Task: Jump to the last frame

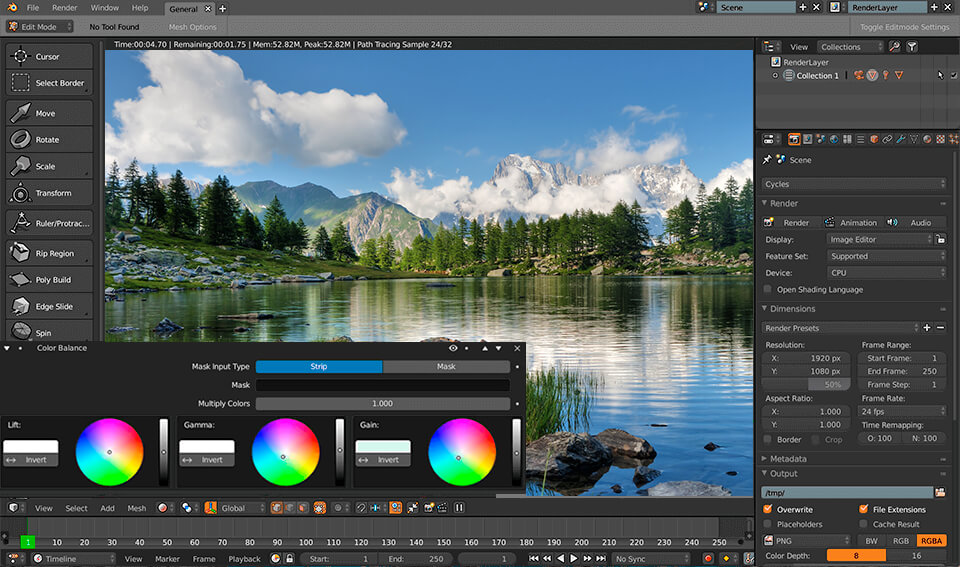Action: (601, 558)
